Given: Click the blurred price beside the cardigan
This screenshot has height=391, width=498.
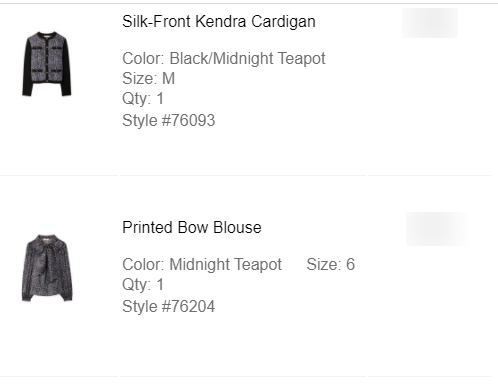Looking at the screenshot, I should (x=430, y=23).
